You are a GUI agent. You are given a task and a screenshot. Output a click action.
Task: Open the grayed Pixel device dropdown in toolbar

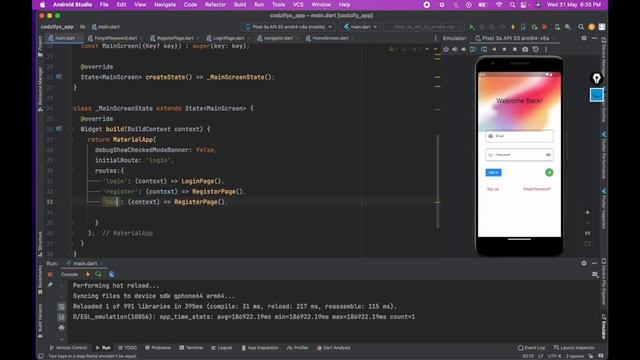(424, 27)
